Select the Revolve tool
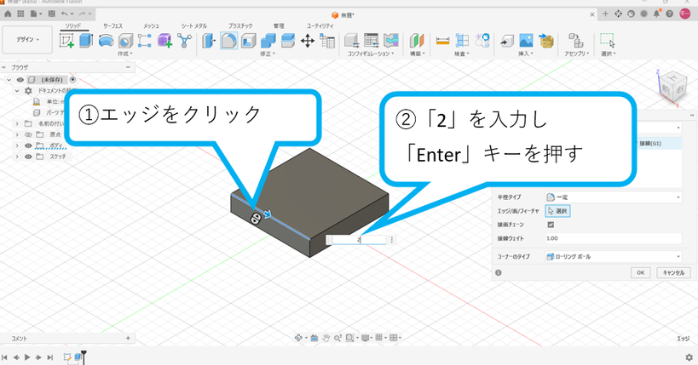Screen dimensions: 698x365 point(106,41)
